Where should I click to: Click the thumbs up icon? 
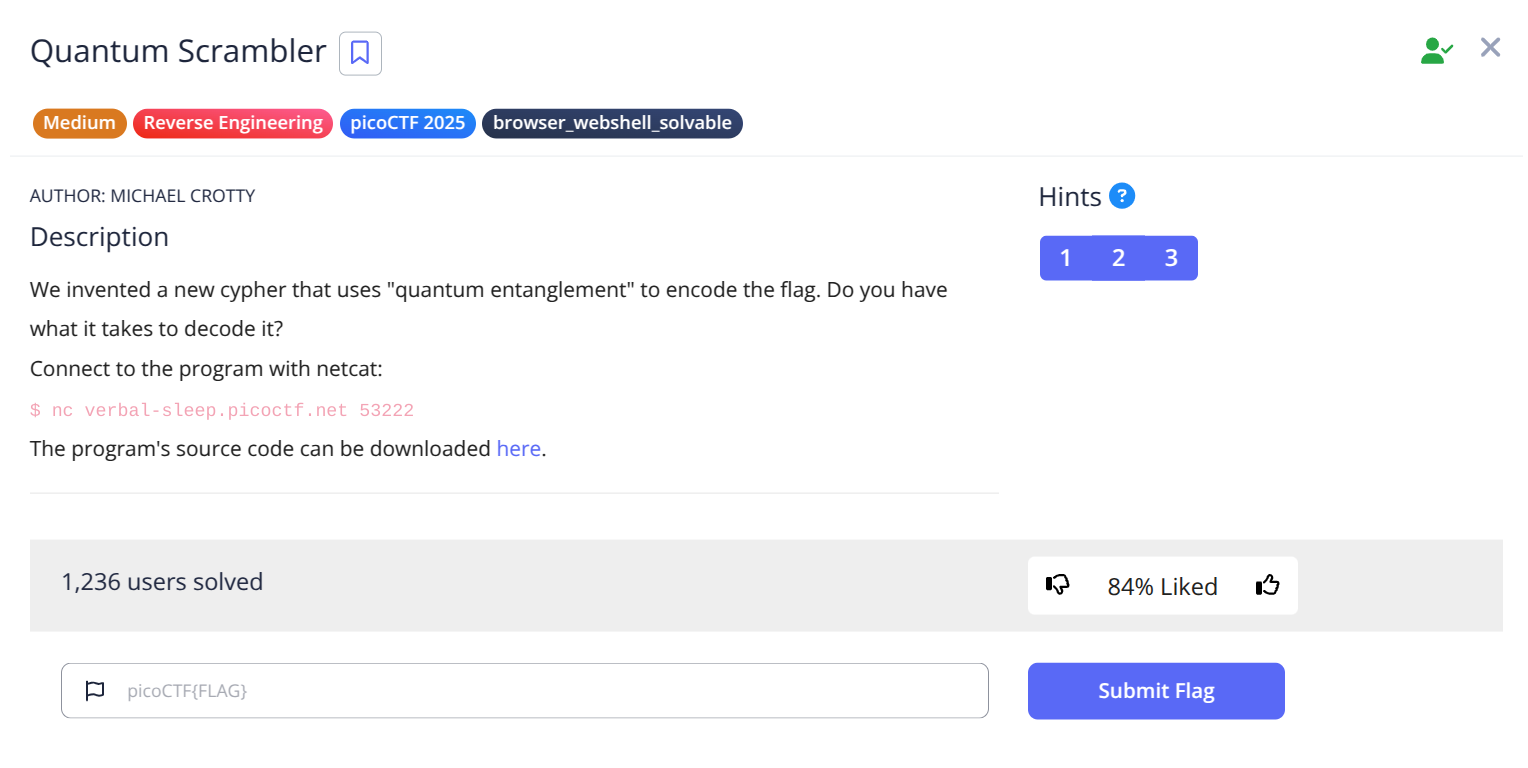(1267, 585)
